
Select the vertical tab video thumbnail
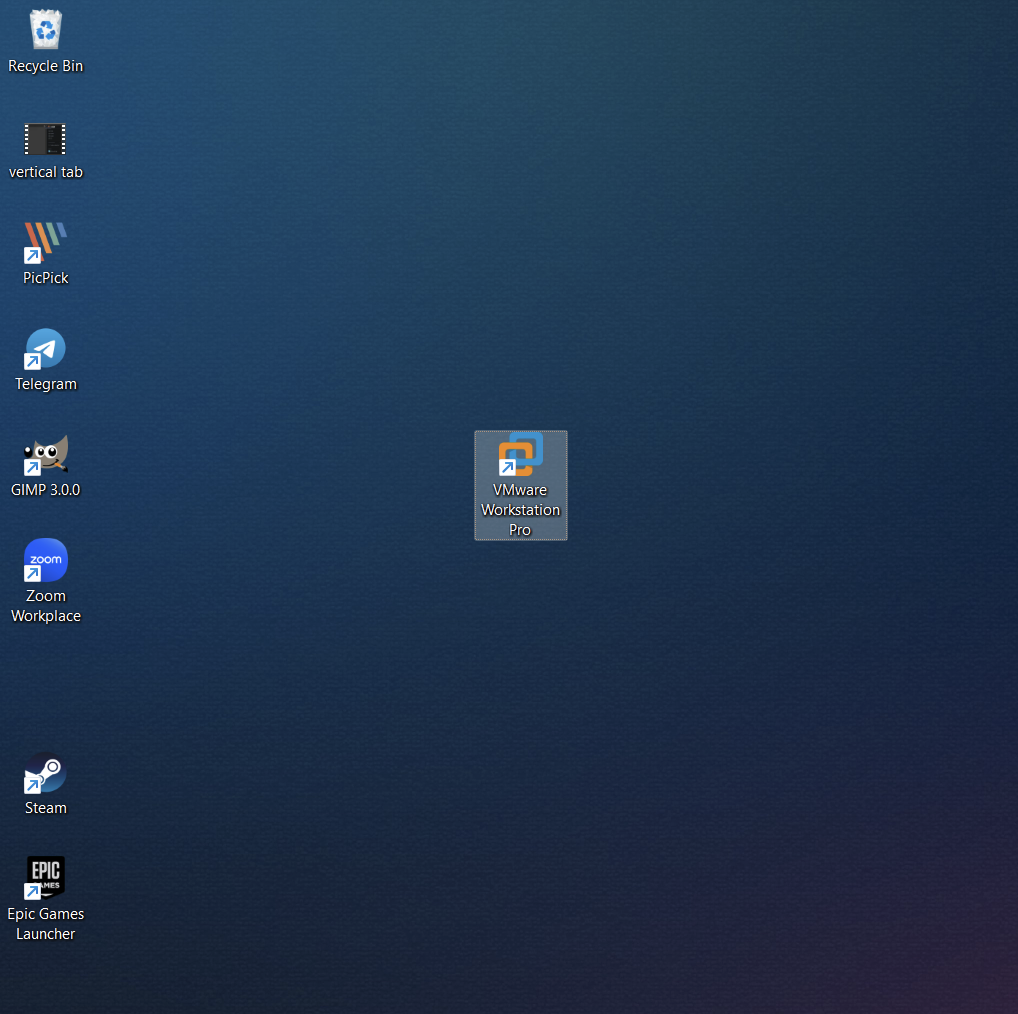[45, 139]
